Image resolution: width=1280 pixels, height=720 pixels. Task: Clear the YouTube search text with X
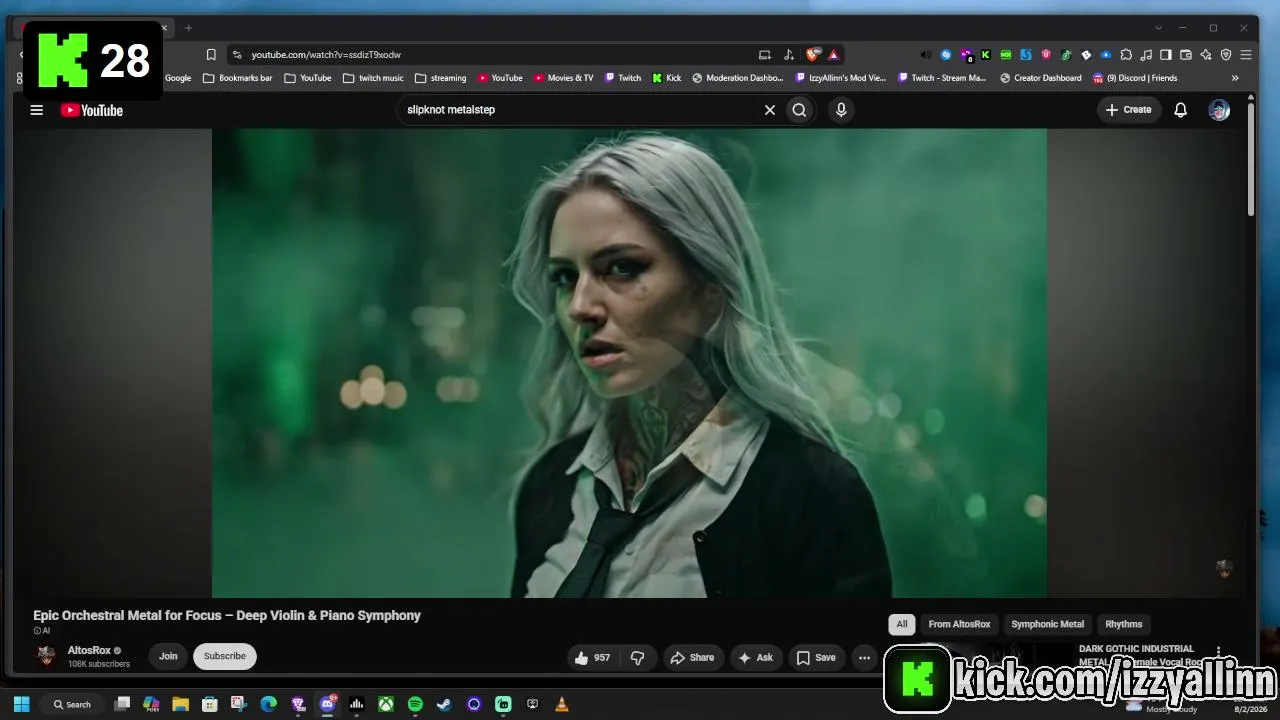pos(770,110)
